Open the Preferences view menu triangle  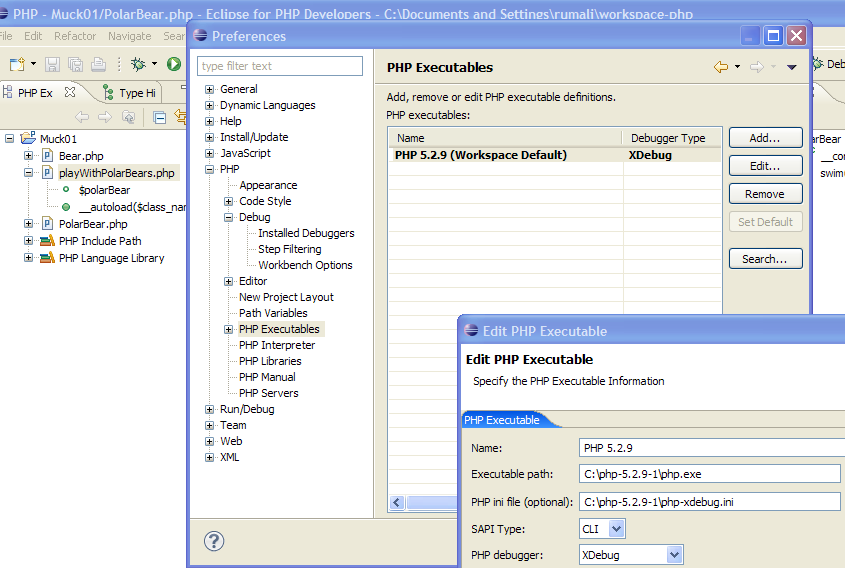coord(792,67)
